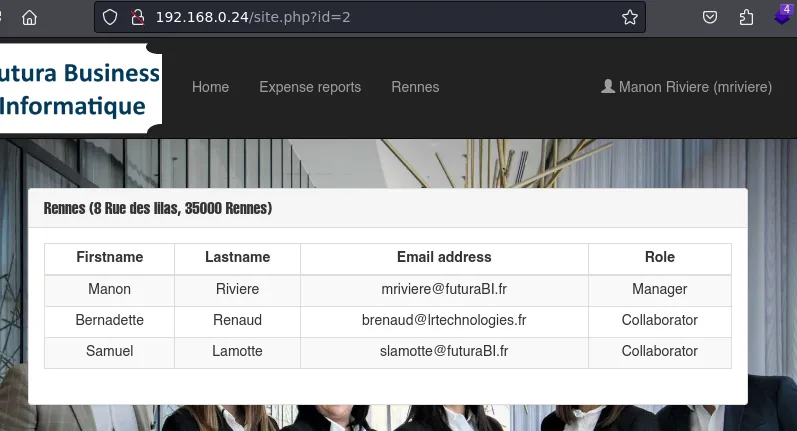Click the Futura Business Informatique logo
The height and width of the screenshot is (431, 797).
click(80, 88)
